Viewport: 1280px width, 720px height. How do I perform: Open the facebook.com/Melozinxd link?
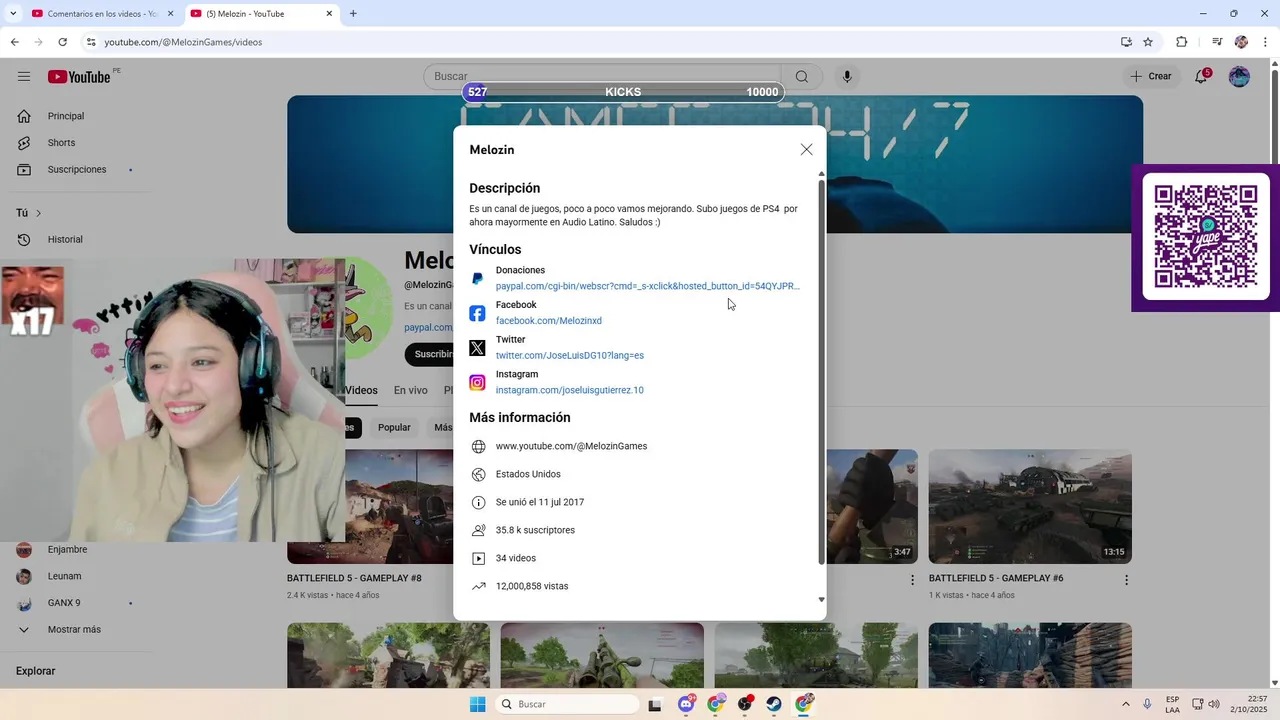(548, 321)
